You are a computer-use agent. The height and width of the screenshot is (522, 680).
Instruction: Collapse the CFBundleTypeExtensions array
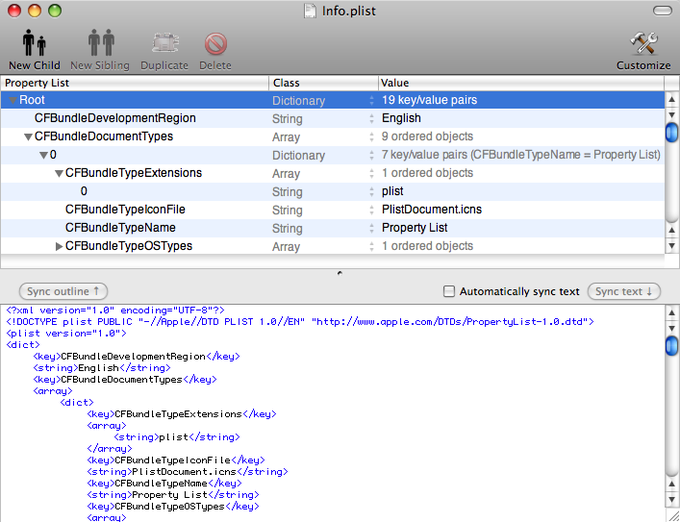click(x=59, y=174)
